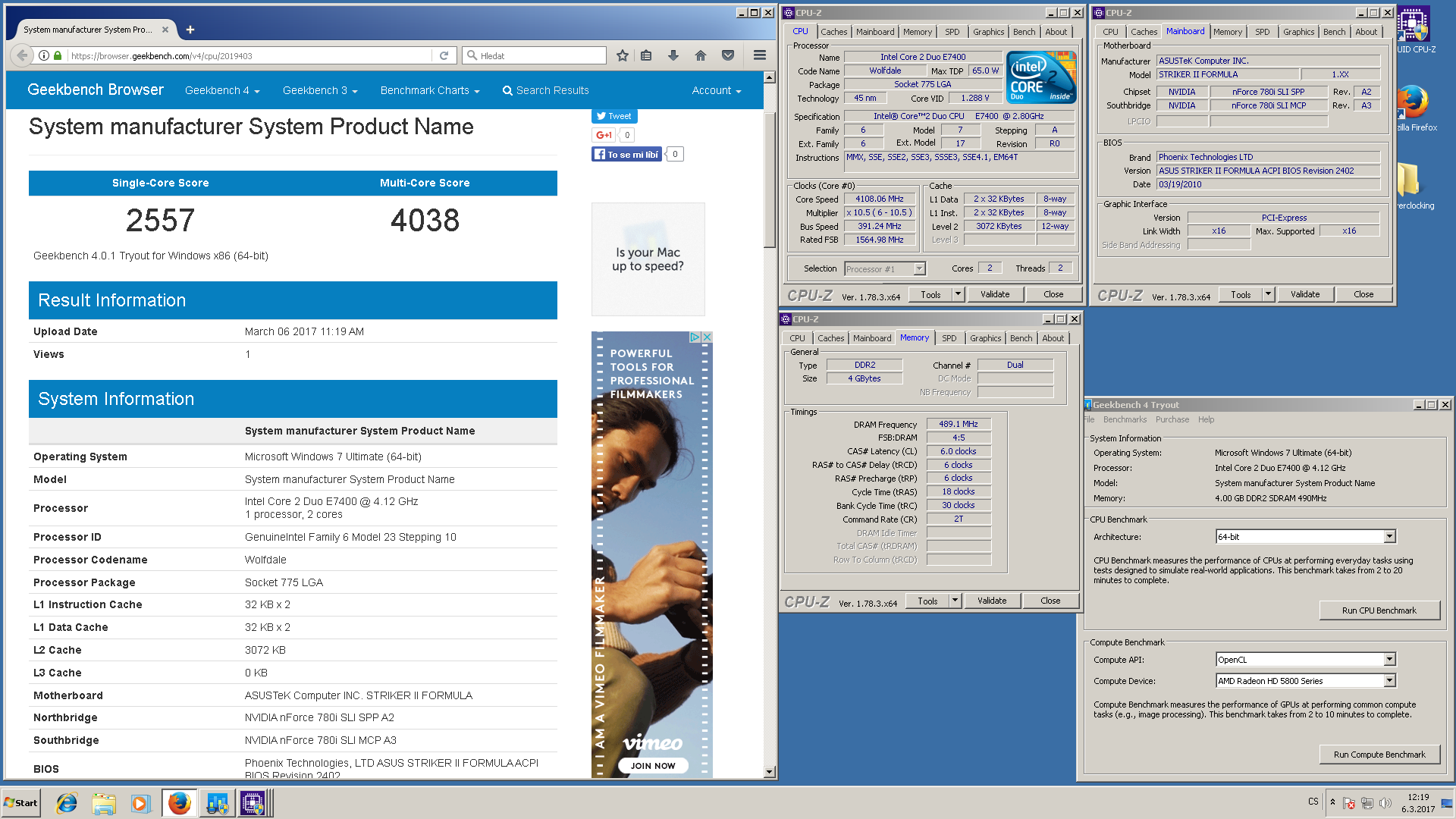Click Run CPU Benchmark button
Image resolution: width=1456 pixels, height=819 pixels.
coord(1379,610)
